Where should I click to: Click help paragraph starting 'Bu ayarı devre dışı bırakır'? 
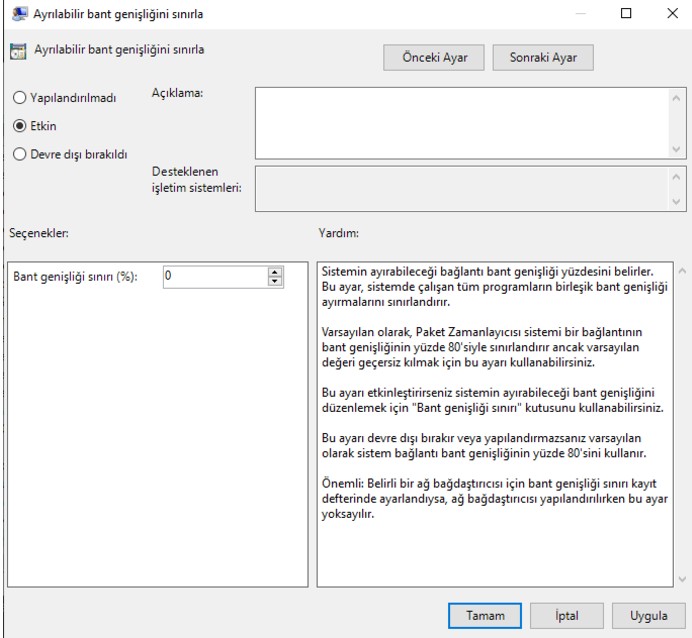pyautogui.click(x=484, y=446)
